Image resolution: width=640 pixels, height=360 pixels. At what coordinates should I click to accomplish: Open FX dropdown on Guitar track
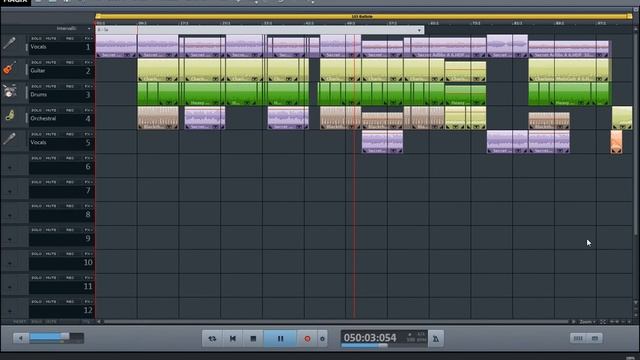point(88,62)
